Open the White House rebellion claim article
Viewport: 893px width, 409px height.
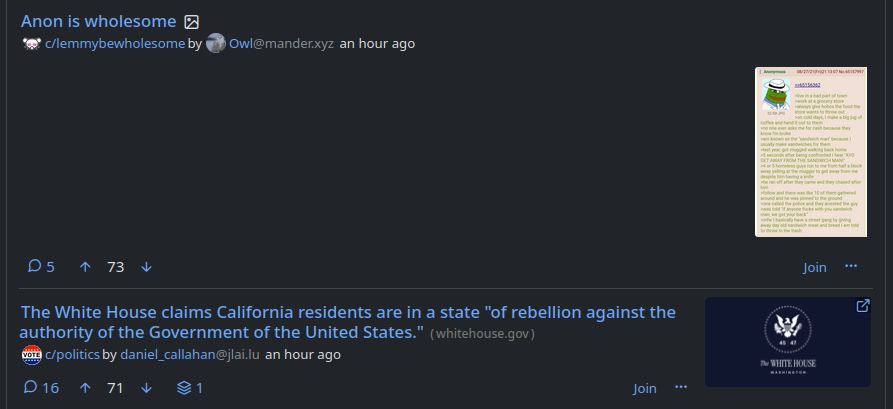pos(347,321)
